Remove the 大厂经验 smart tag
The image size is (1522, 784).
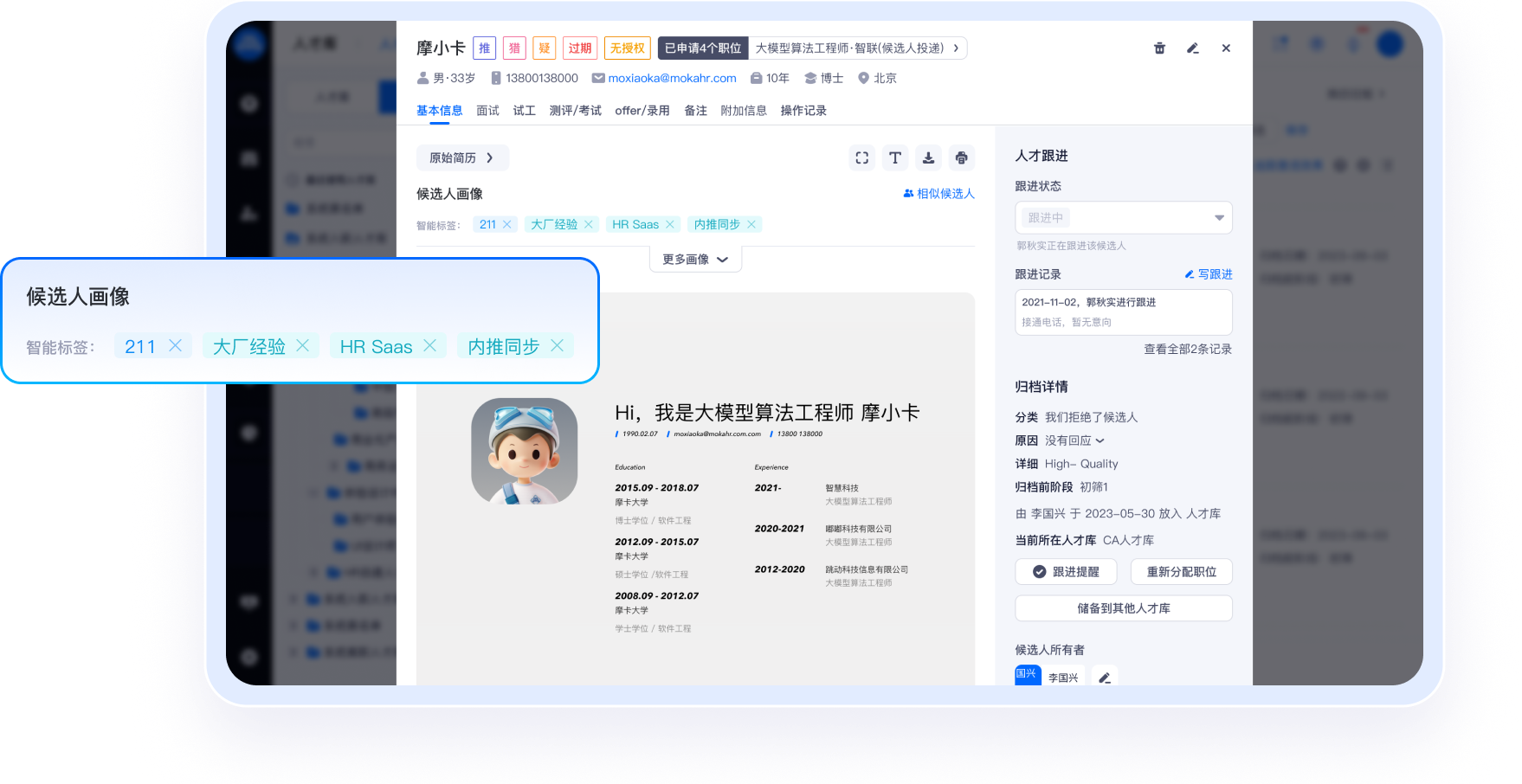click(589, 224)
